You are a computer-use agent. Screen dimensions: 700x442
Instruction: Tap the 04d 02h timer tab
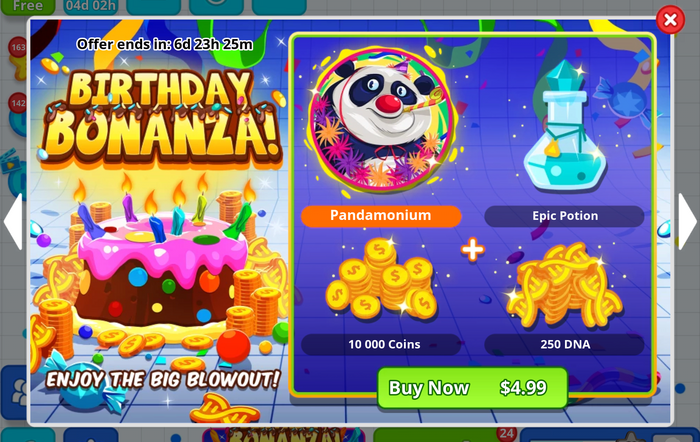click(91, 6)
